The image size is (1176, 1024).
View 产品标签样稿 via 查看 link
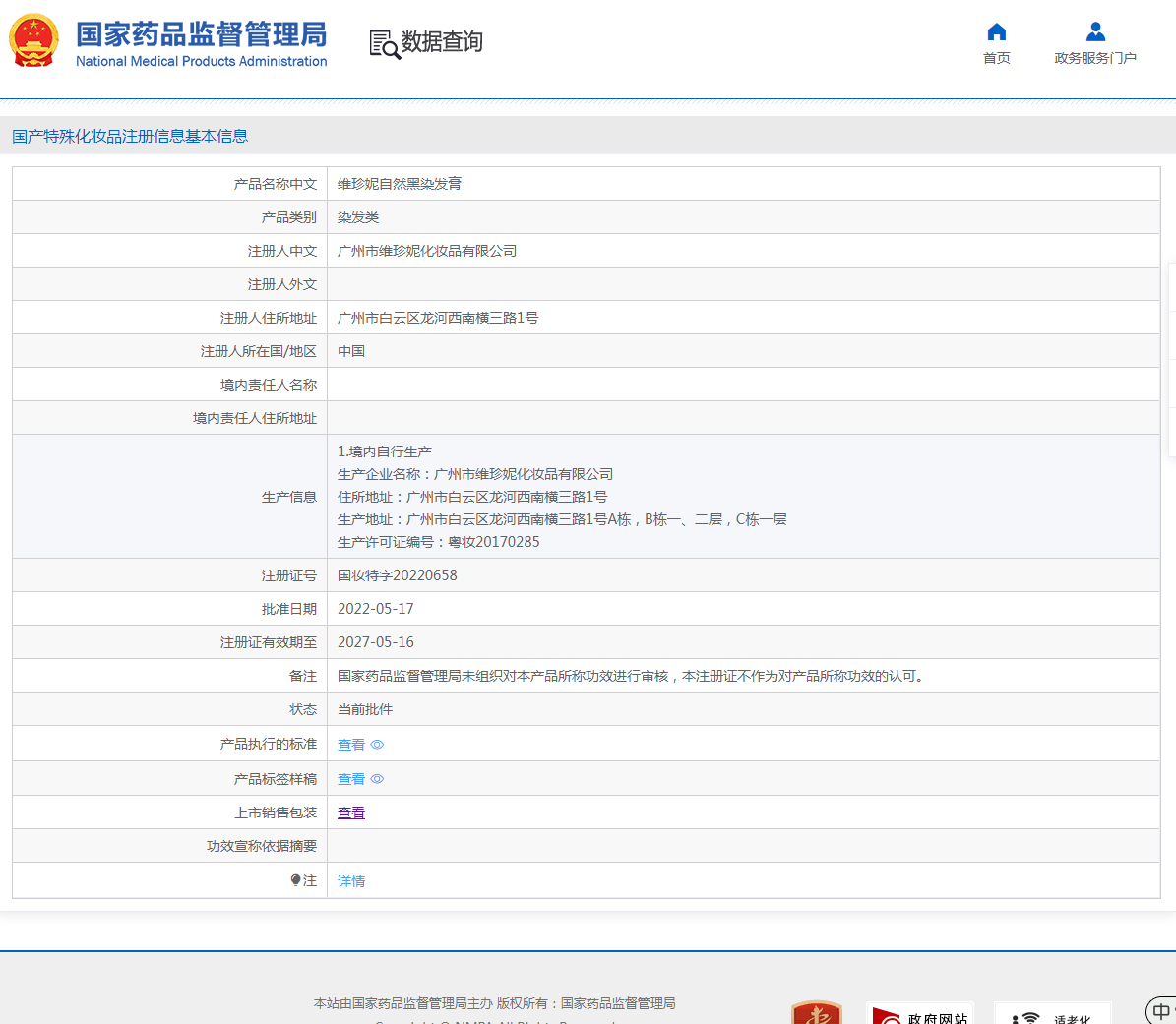pyautogui.click(x=351, y=779)
